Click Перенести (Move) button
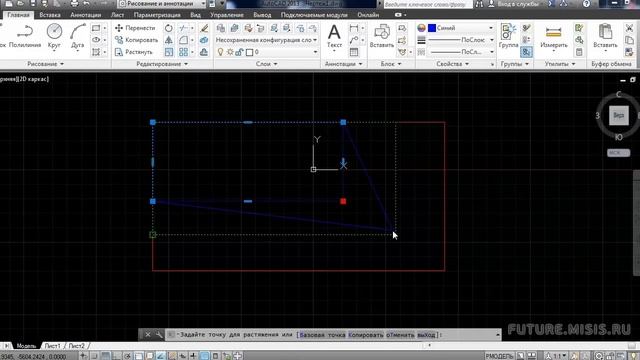The width and height of the screenshot is (640, 360). [135, 28]
